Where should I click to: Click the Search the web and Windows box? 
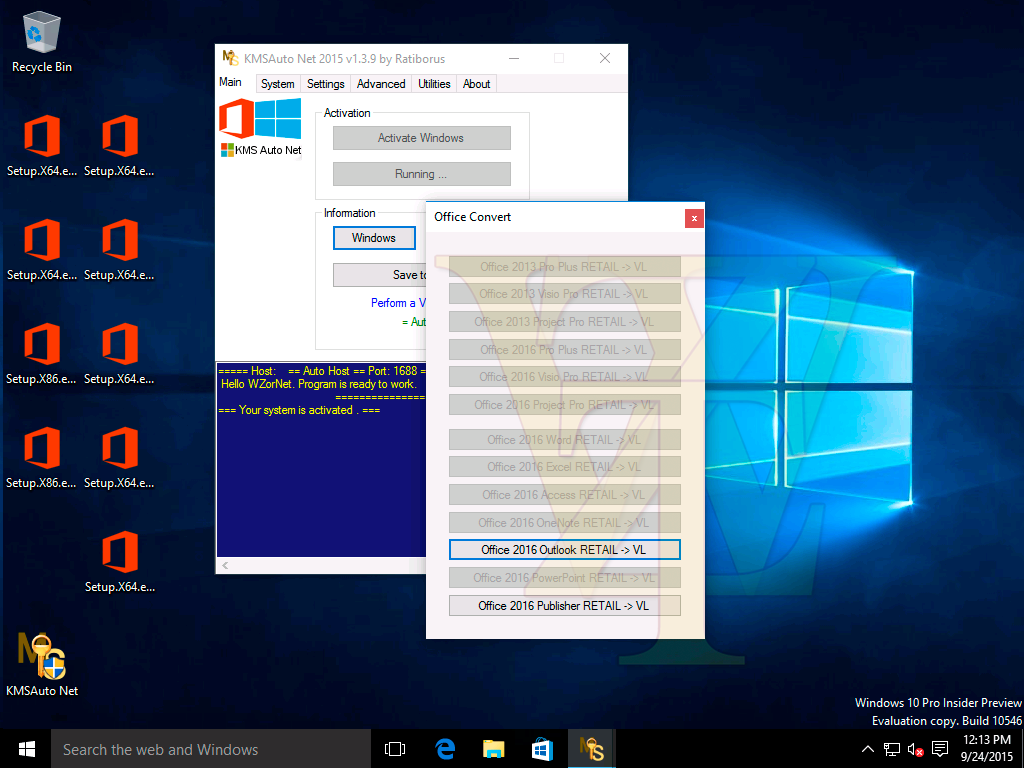pyautogui.click(x=211, y=749)
